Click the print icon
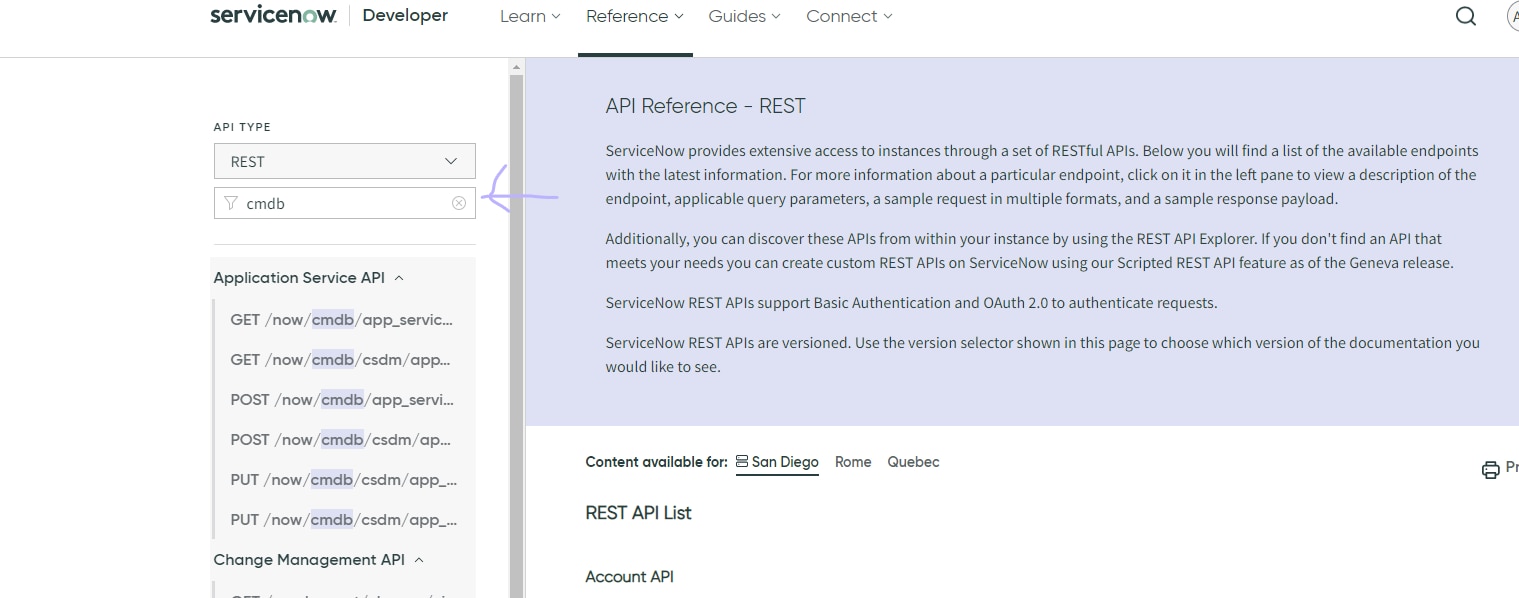 tap(1490, 469)
